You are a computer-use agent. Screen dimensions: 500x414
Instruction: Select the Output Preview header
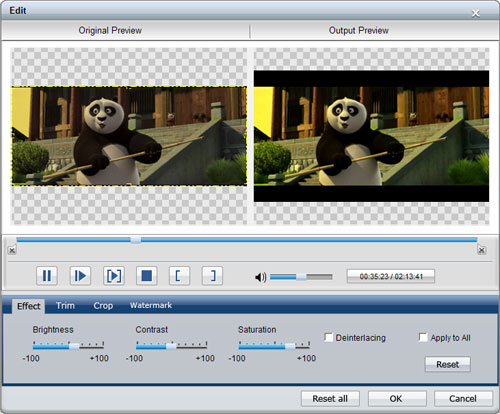[x=359, y=31]
